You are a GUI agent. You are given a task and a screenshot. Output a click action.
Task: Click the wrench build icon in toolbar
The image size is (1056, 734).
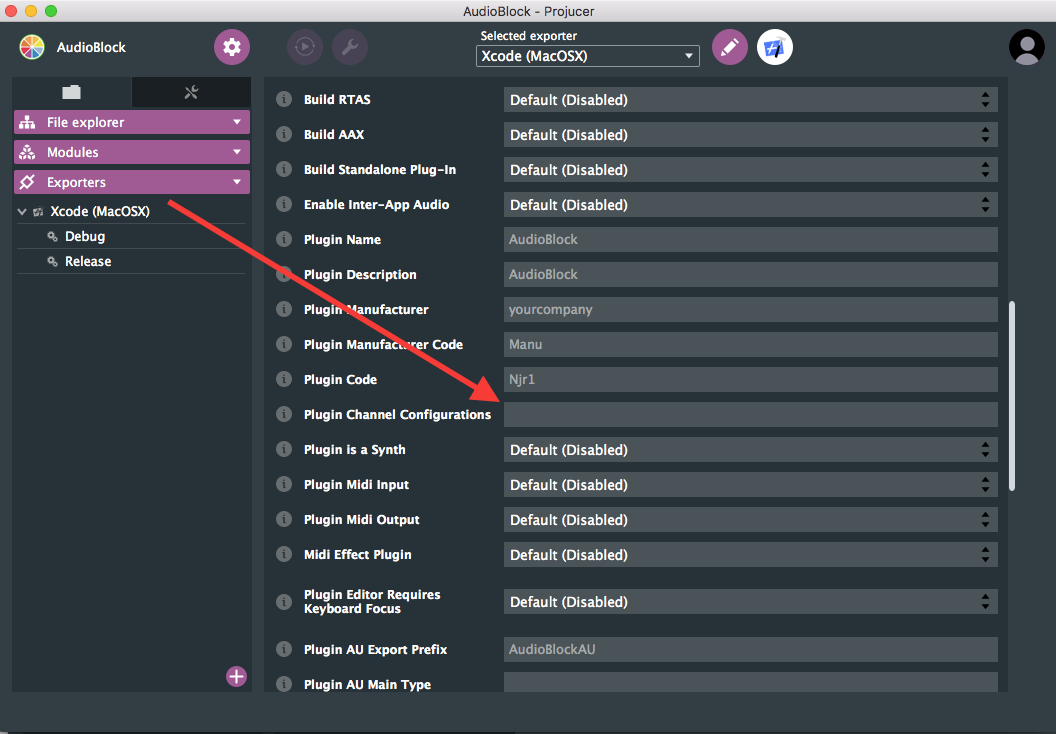pyautogui.click(x=350, y=47)
